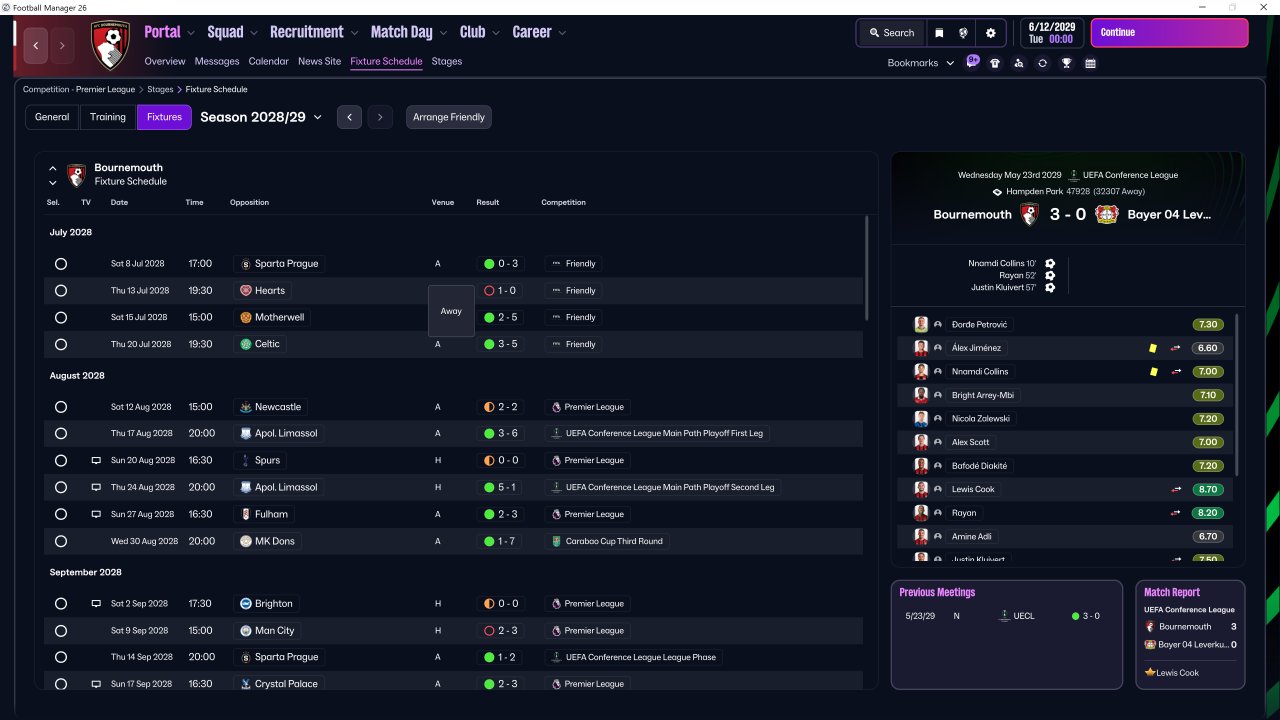Select the Fulham fixture radio button

click(61, 514)
